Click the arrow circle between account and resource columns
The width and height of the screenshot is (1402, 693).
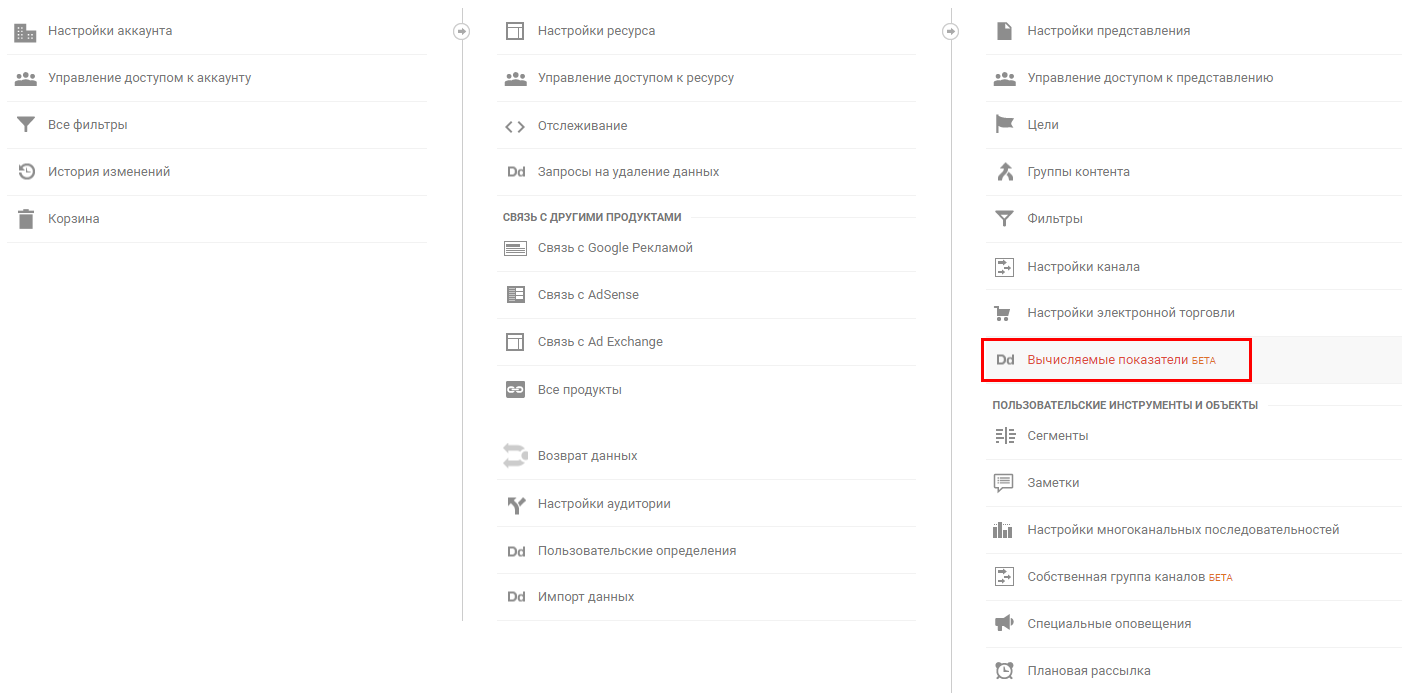pyautogui.click(x=461, y=31)
